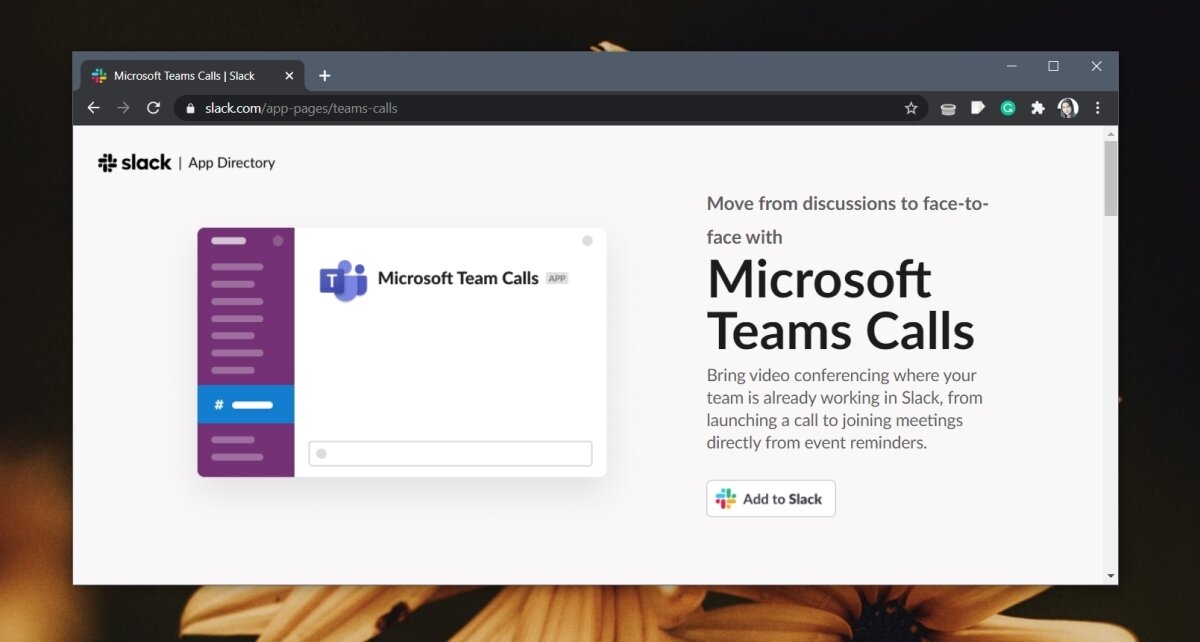Open the Grammarly extension icon

coord(1007,107)
